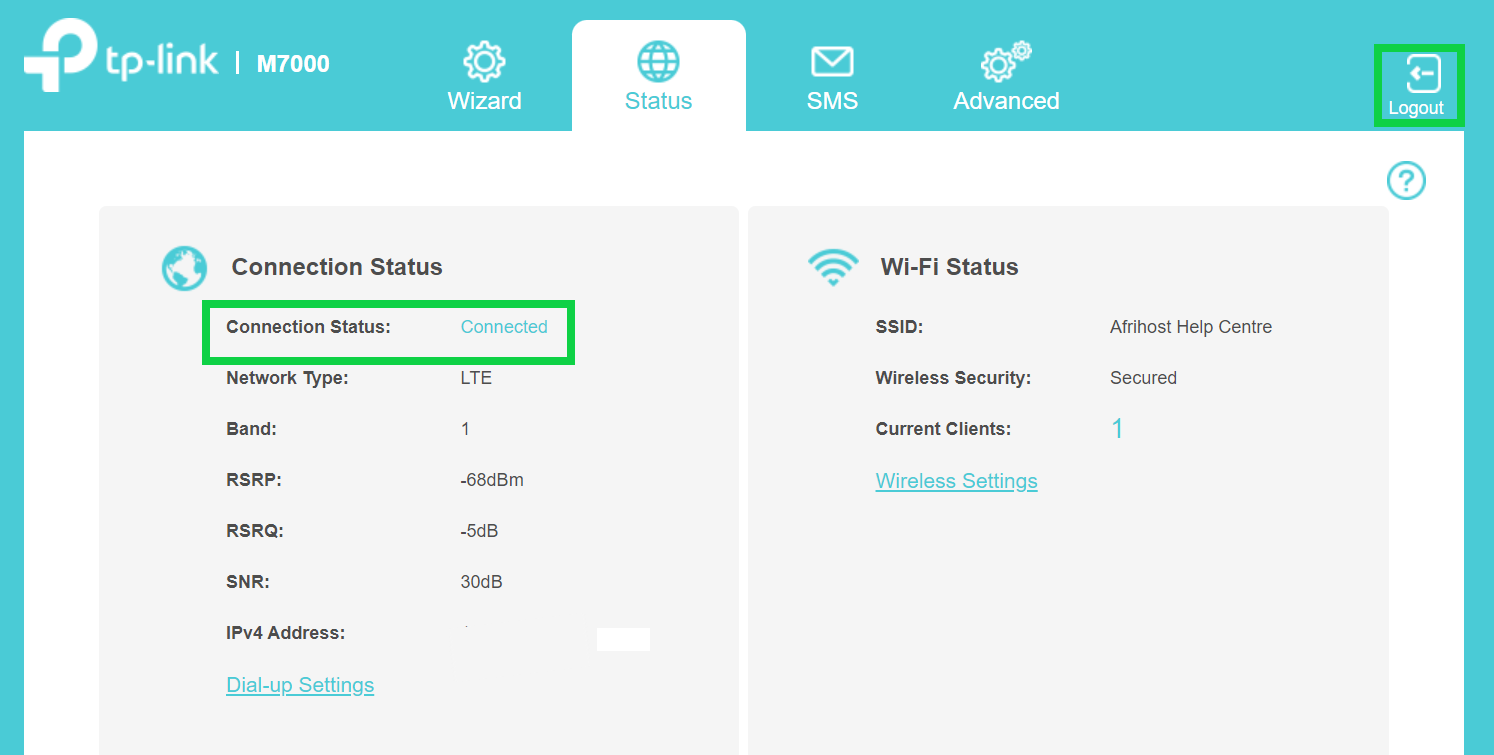The image size is (1494, 755).
Task: Click the Advanced double-gear icon
Action: click(x=1004, y=62)
